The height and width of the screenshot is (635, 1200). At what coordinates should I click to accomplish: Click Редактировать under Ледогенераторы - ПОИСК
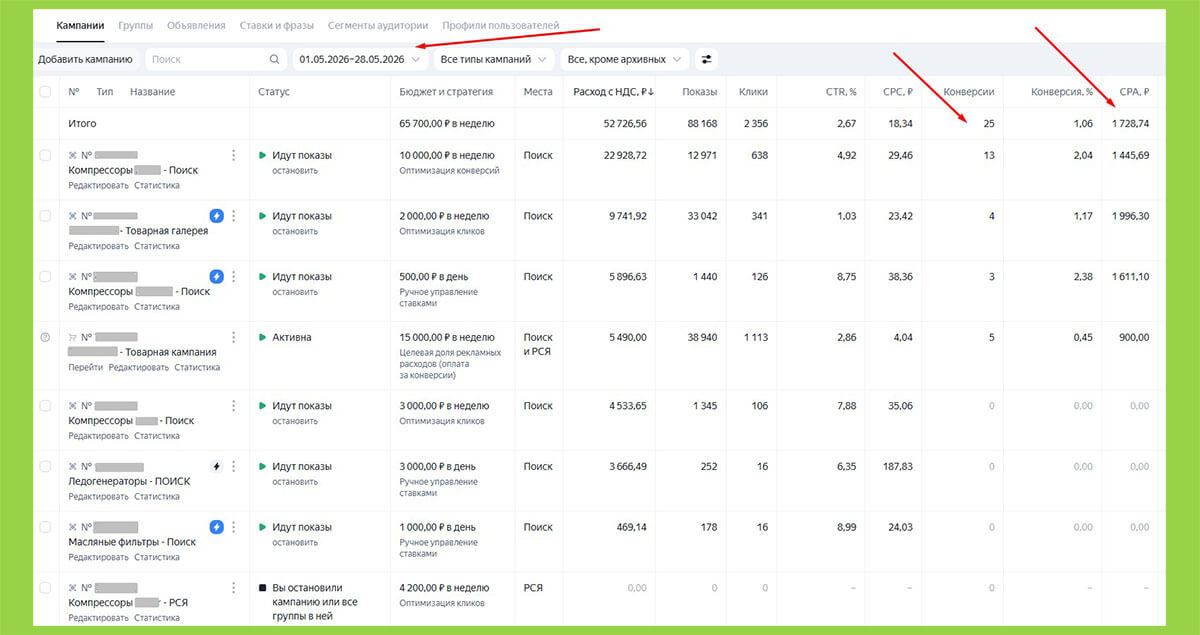tap(98, 497)
